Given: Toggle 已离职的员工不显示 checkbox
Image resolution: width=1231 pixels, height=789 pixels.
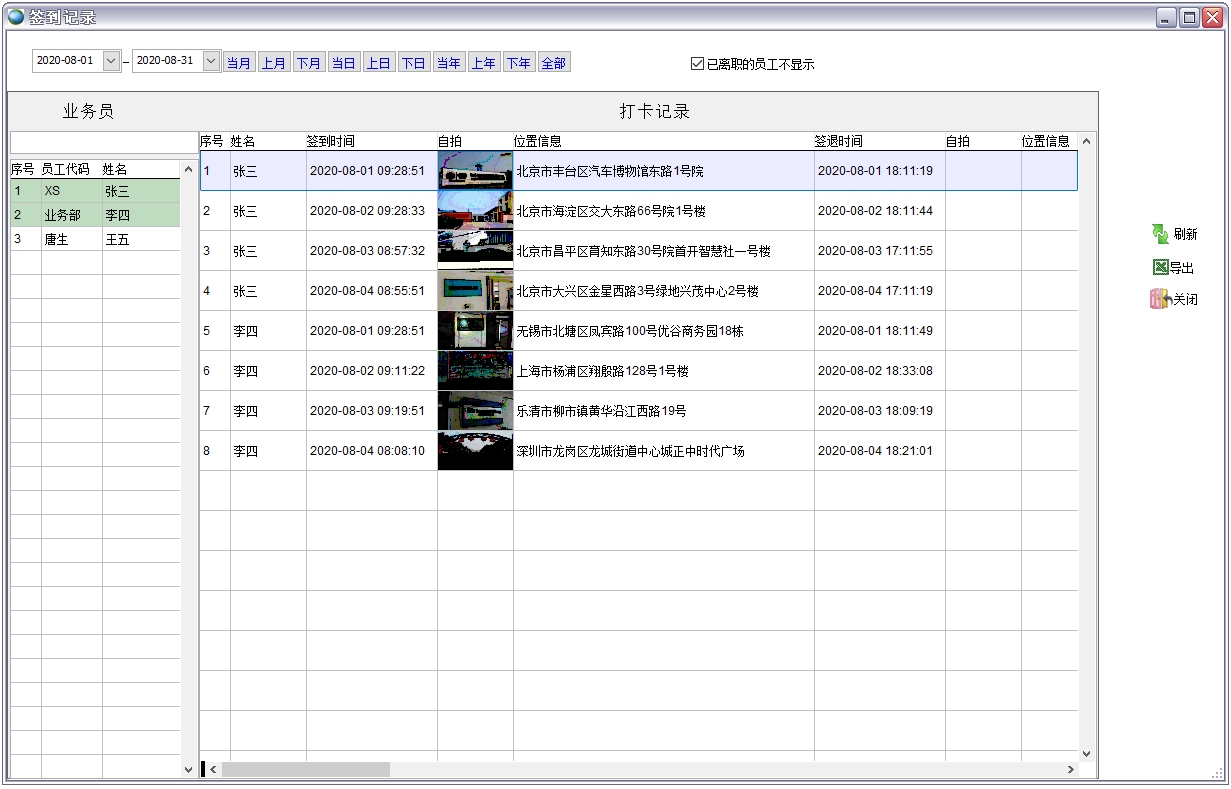Looking at the screenshot, I should [x=697, y=64].
